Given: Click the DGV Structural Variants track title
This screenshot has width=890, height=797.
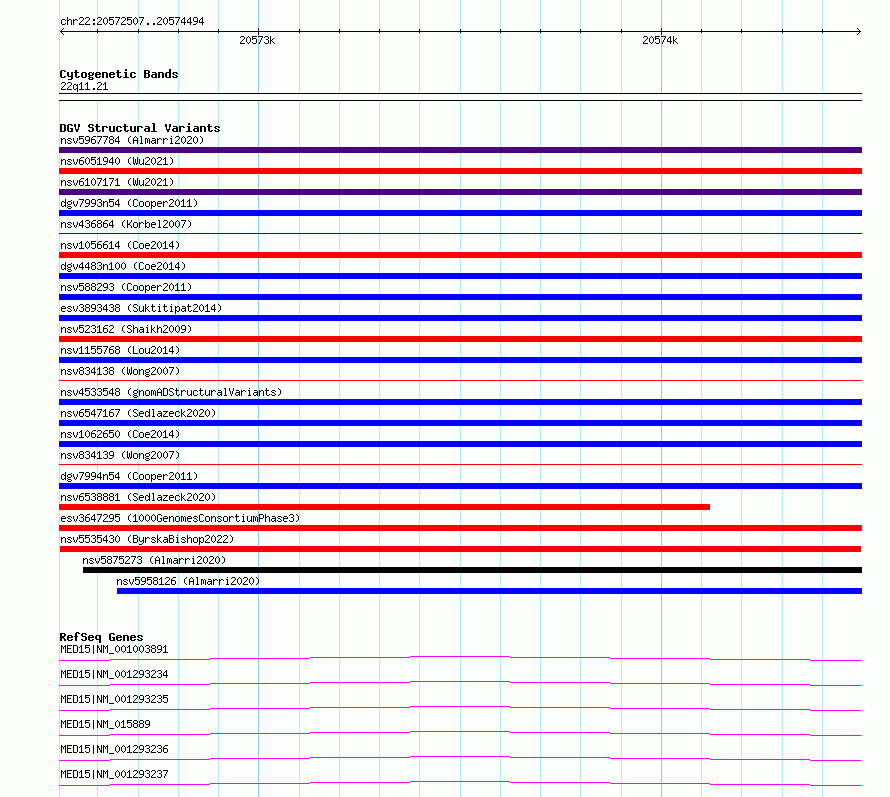Looking at the screenshot, I should point(140,128).
